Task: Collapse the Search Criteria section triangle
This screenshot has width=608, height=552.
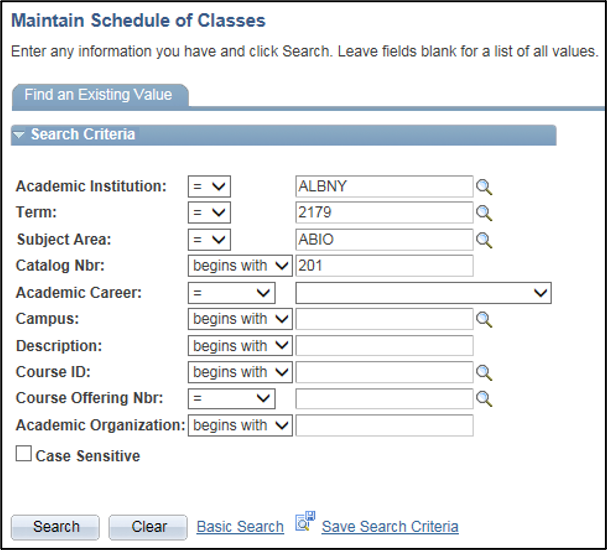Action: 19,135
